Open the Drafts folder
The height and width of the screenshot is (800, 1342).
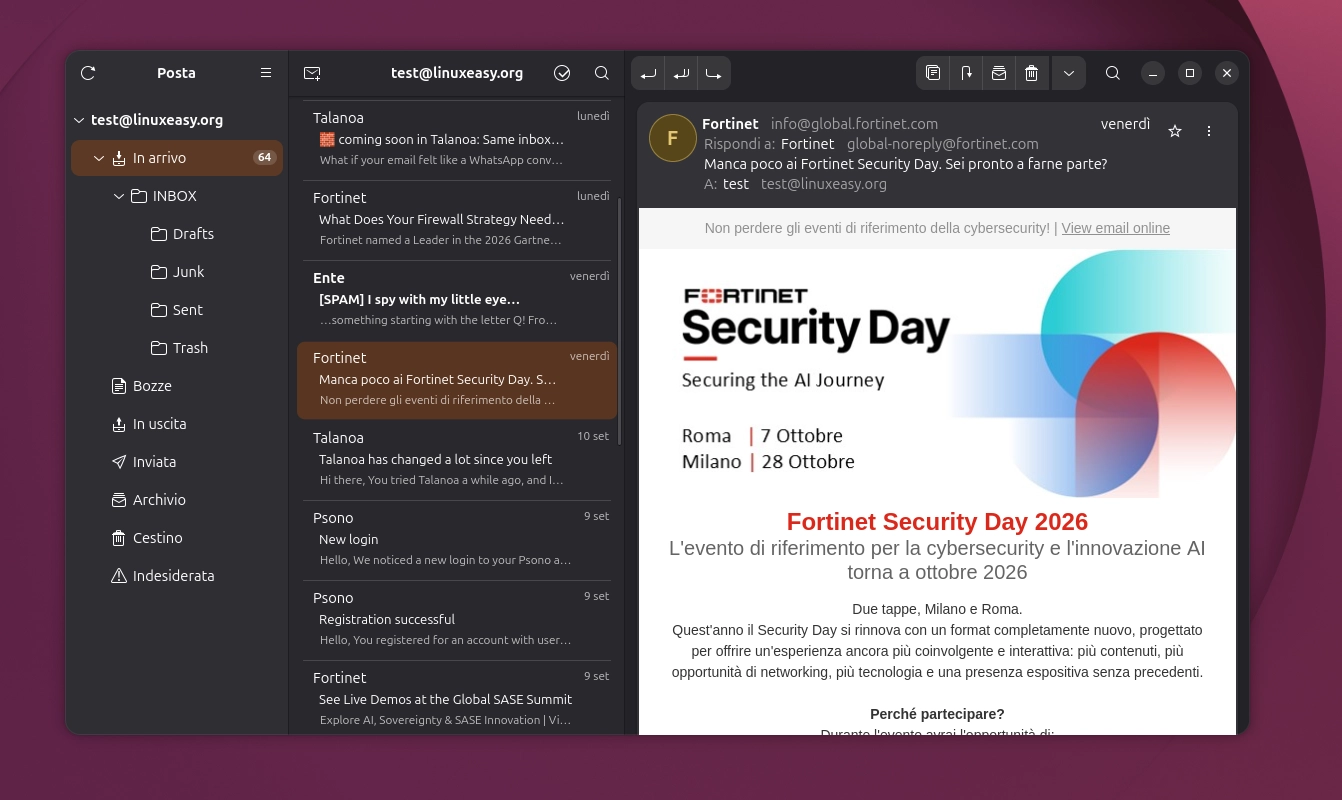pos(177,234)
